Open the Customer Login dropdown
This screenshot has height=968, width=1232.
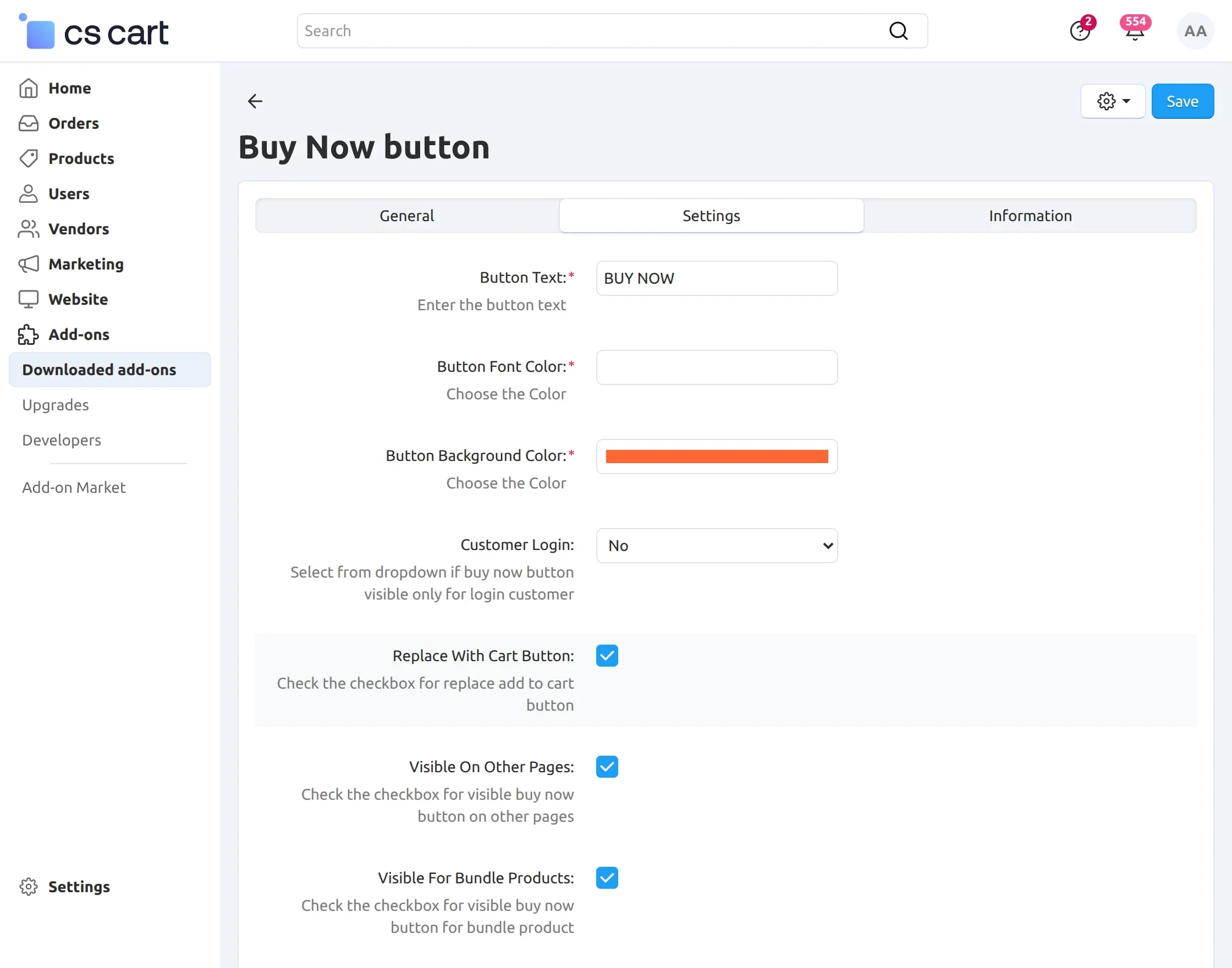click(x=716, y=546)
